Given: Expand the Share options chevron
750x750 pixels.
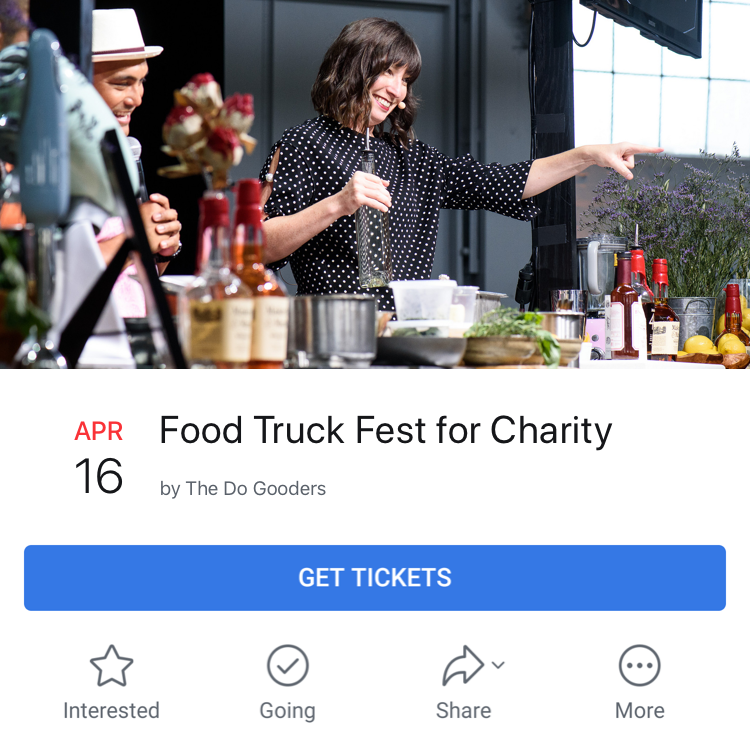Looking at the screenshot, I should pos(498,665).
